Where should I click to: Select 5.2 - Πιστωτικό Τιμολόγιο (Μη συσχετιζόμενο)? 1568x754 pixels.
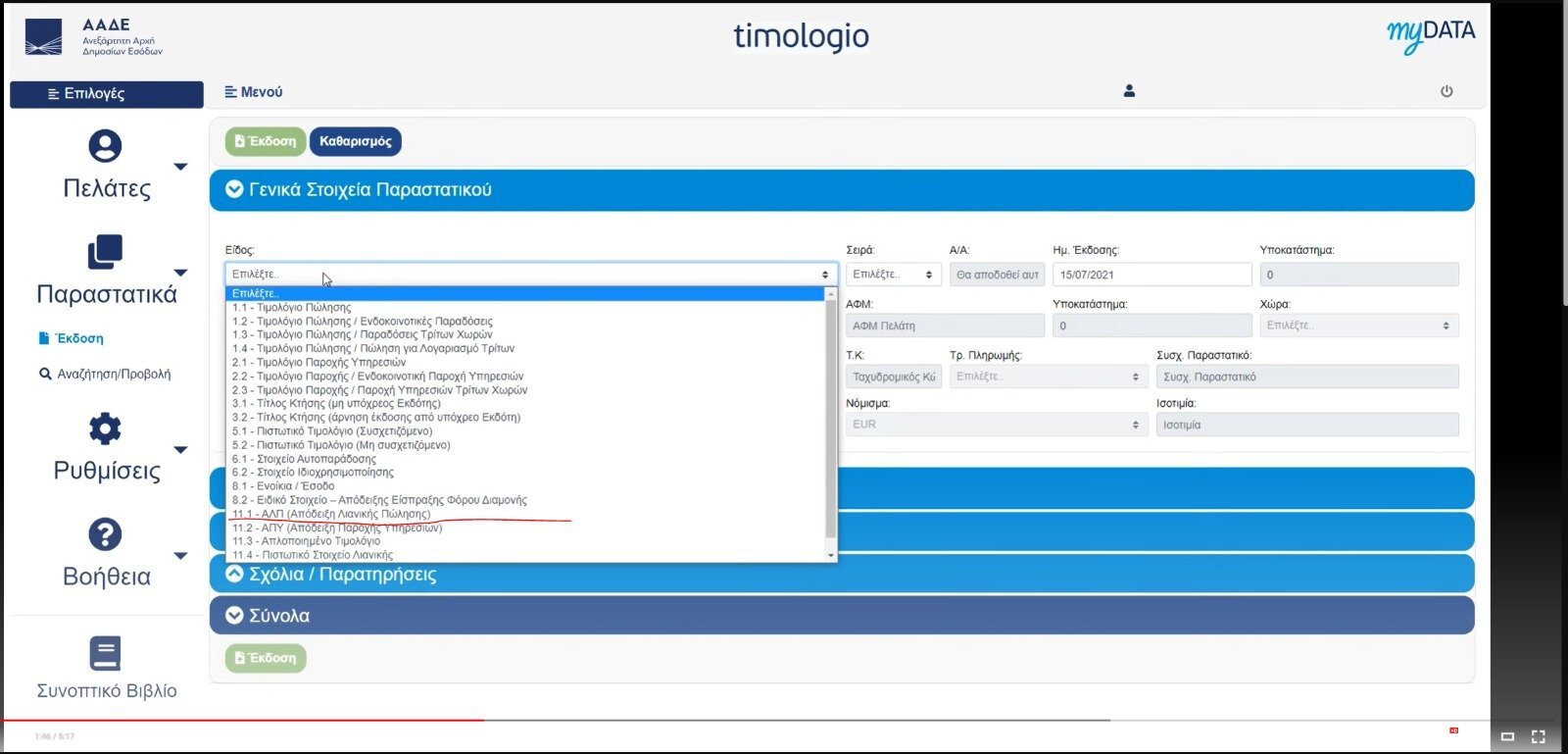point(526,445)
